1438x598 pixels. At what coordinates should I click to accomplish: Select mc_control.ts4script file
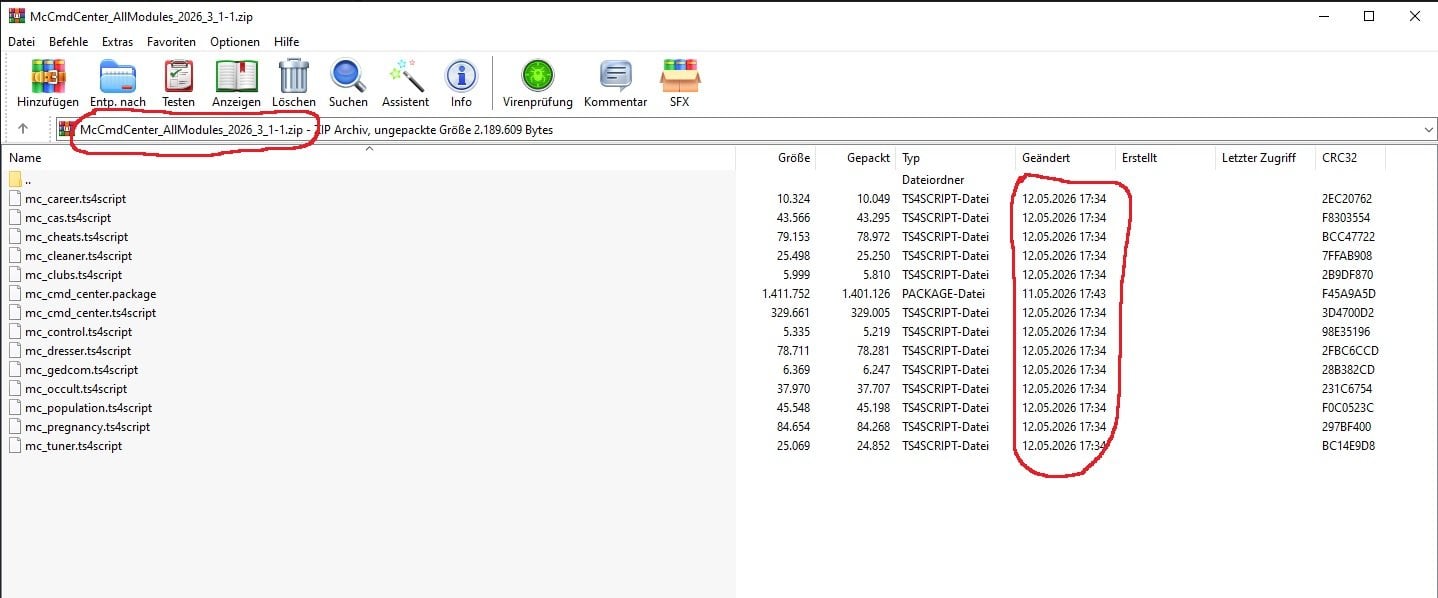pos(78,332)
